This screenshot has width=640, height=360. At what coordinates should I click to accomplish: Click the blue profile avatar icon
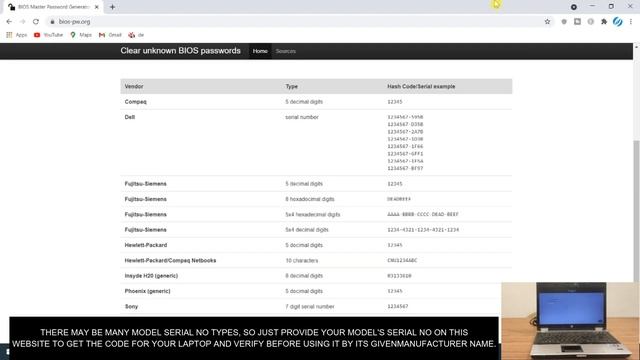click(x=618, y=22)
